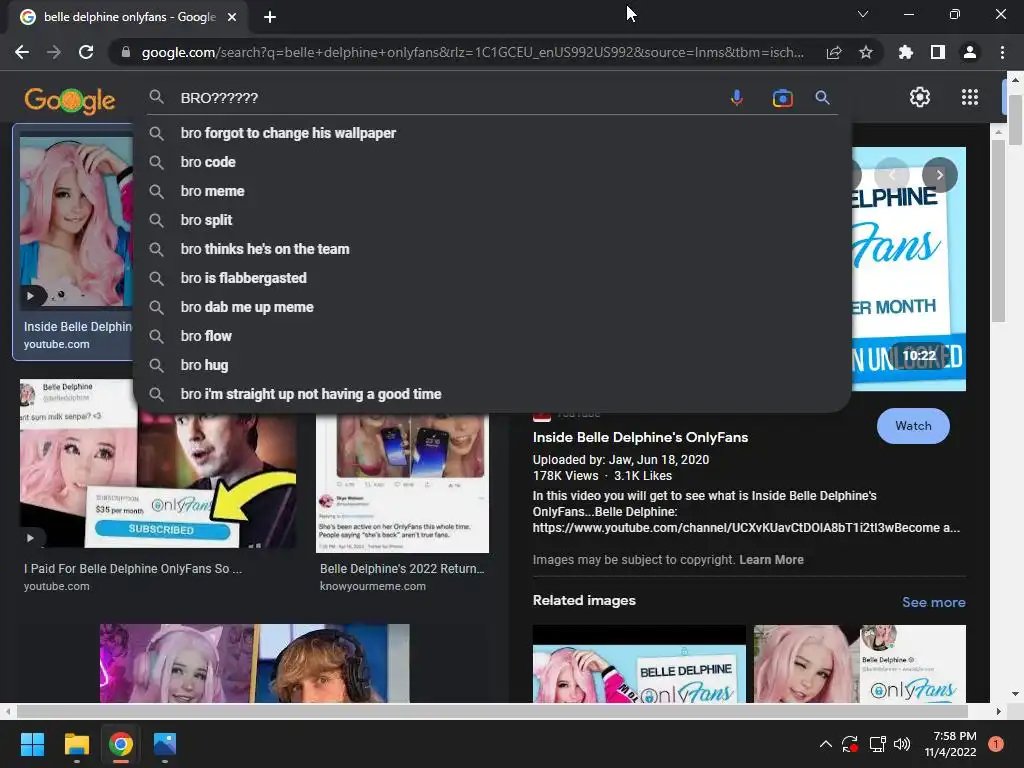Click the sync status tray icon with red dot
Image resolution: width=1024 pixels, height=768 pixels.
850,744
